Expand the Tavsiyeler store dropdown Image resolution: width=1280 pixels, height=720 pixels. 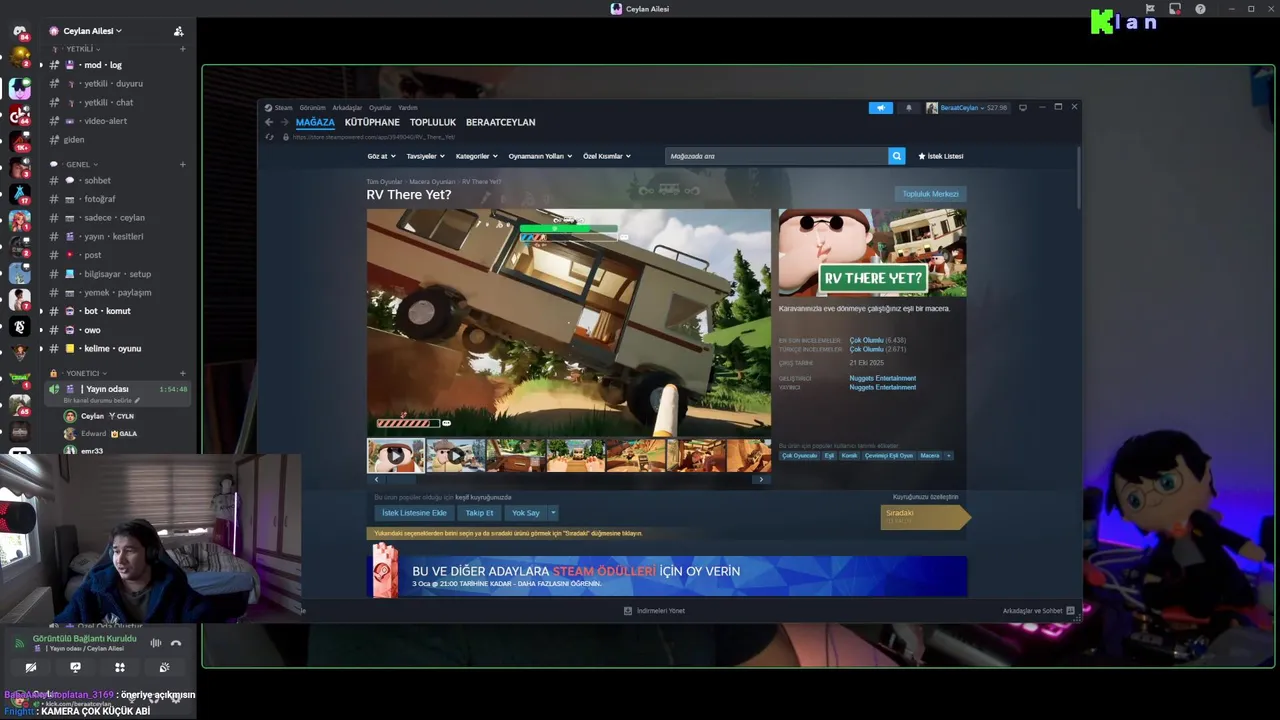click(425, 156)
